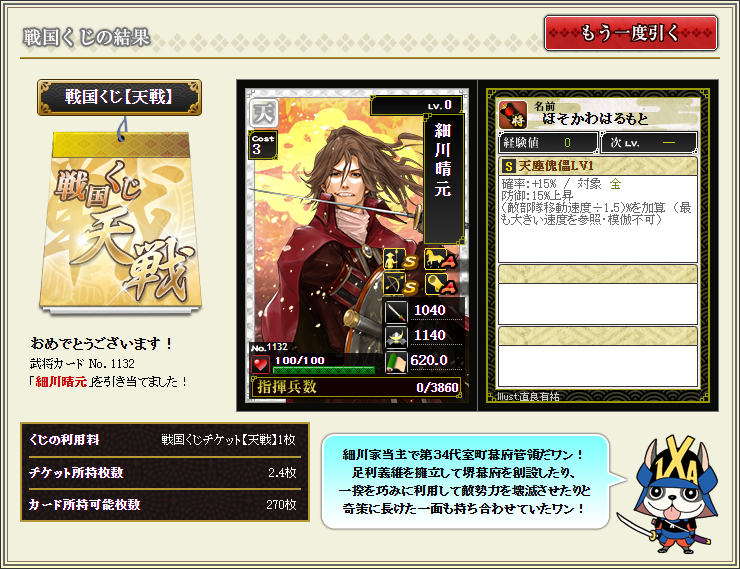Click the siege weapon aptitude A icon

pos(441,284)
